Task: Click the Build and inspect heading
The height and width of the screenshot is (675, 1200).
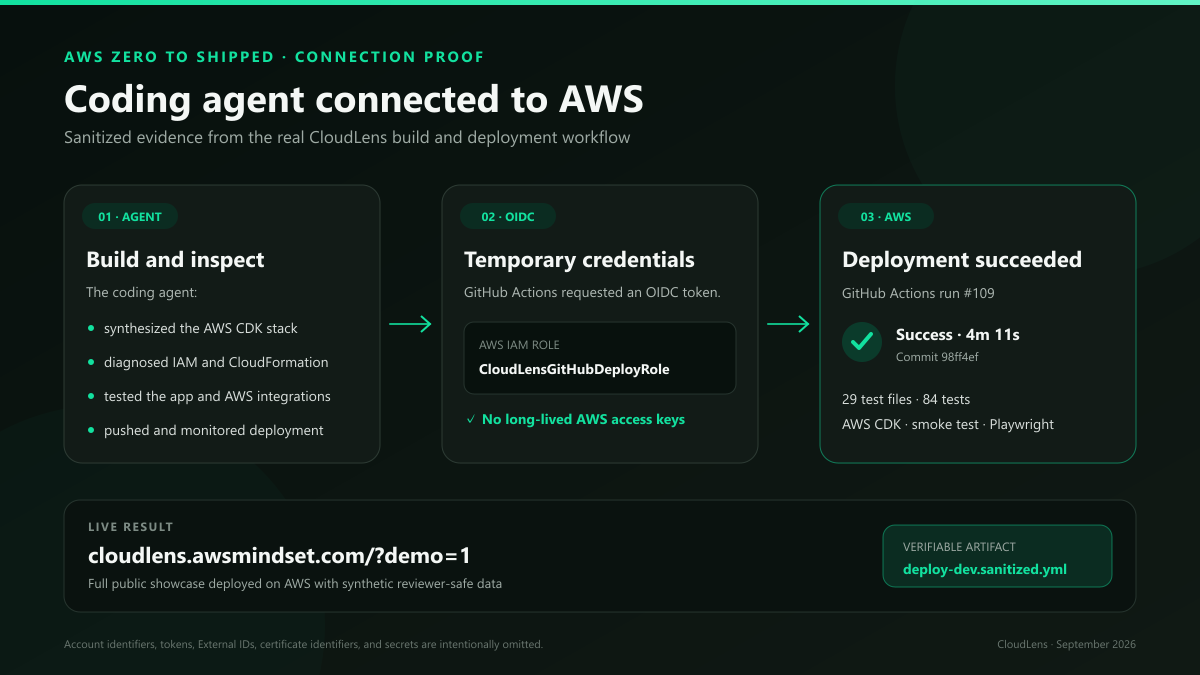Action: click(x=175, y=260)
